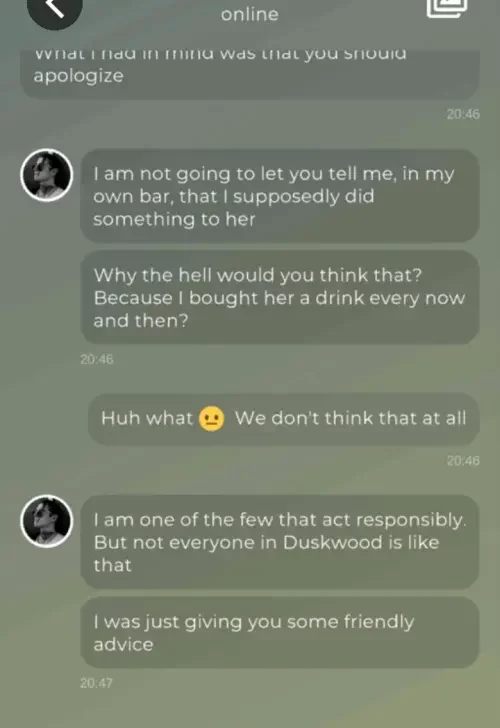500x728 pixels.
Task: Select 'I am one of the few' message
Action: pos(280,542)
